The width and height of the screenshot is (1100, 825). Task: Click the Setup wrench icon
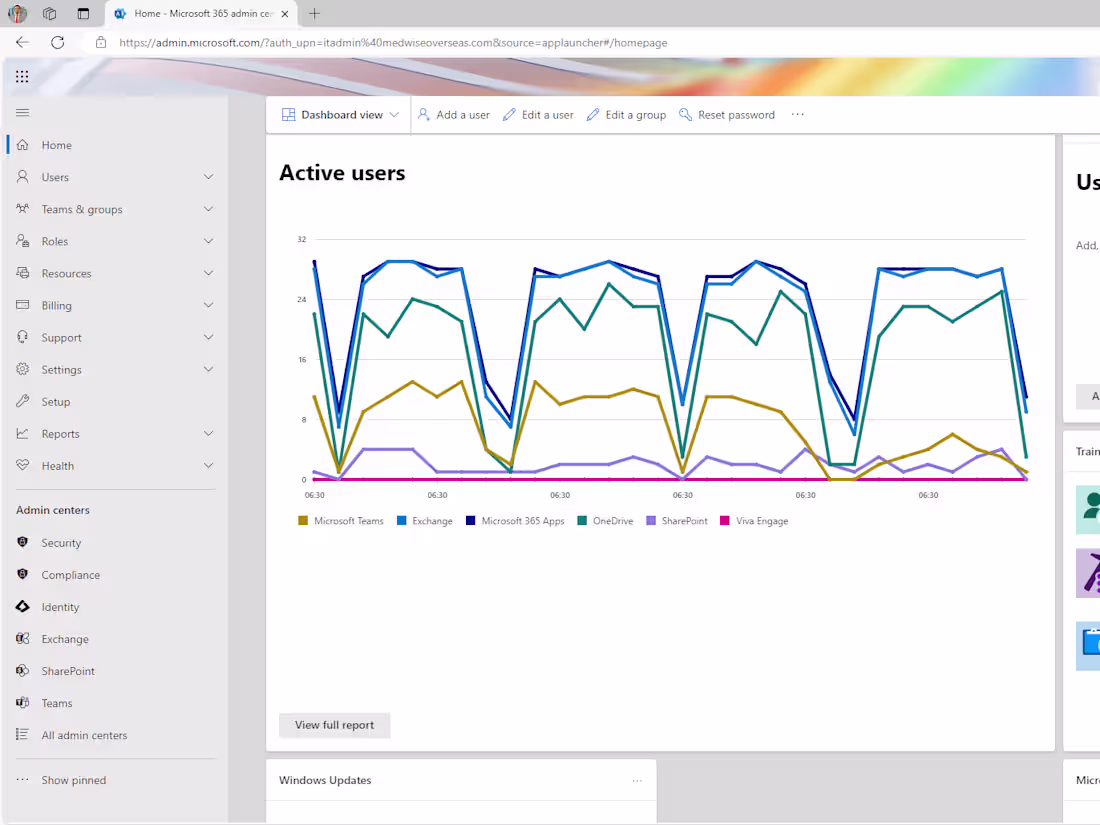coord(22,401)
